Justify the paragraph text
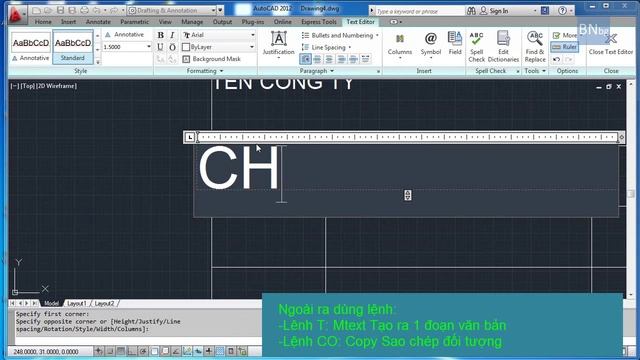The width and height of the screenshot is (640, 360). point(353,59)
